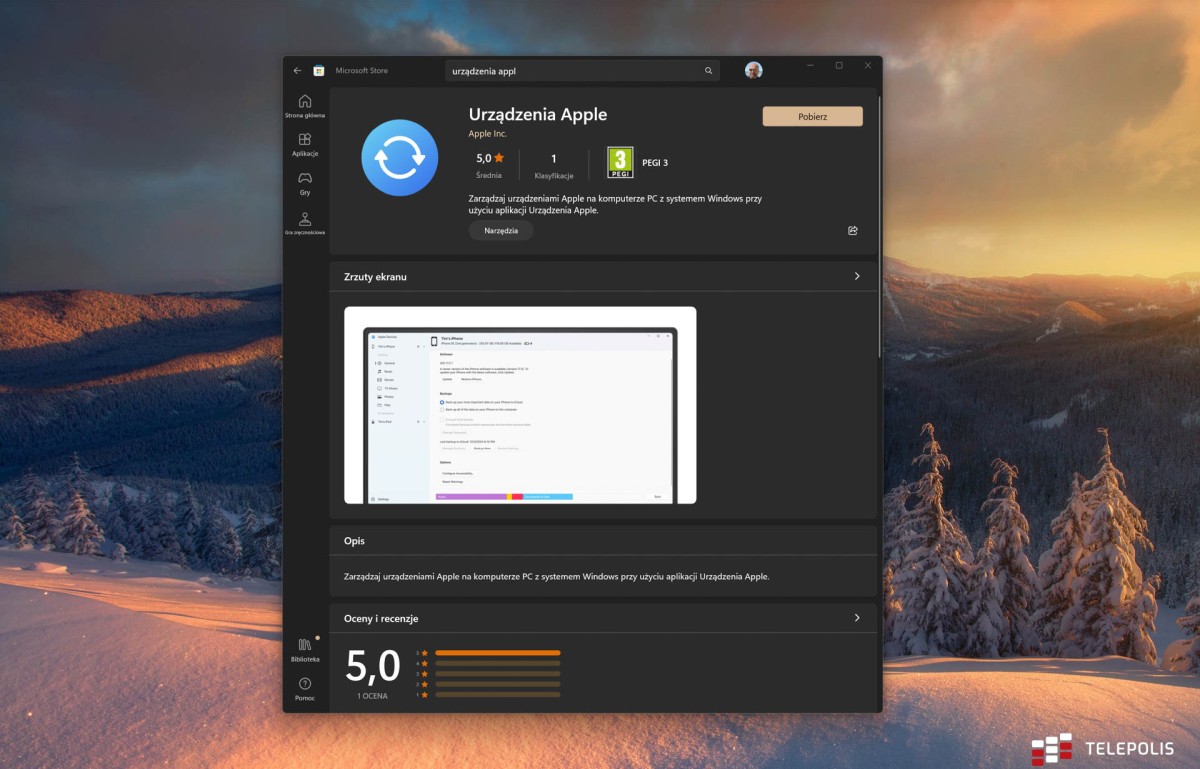Click the search magnifier icon
1200x769 pixels.
point(709,71)
